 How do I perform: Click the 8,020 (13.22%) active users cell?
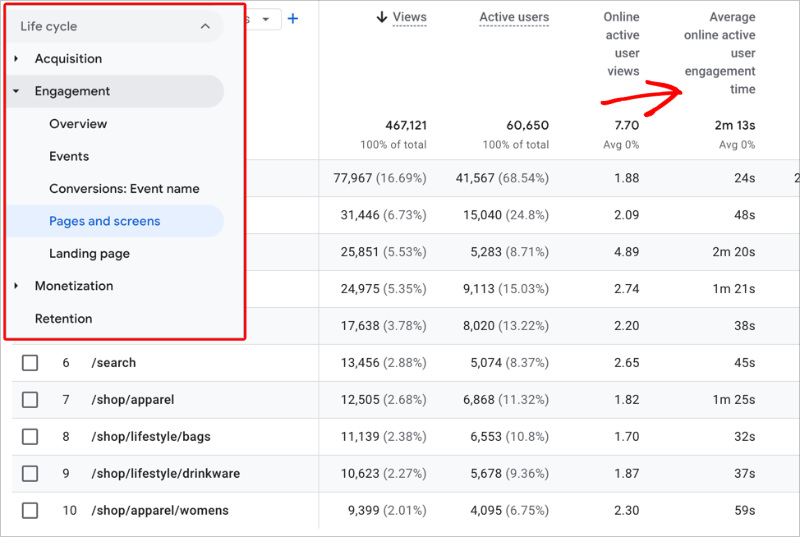pos(506,326)
